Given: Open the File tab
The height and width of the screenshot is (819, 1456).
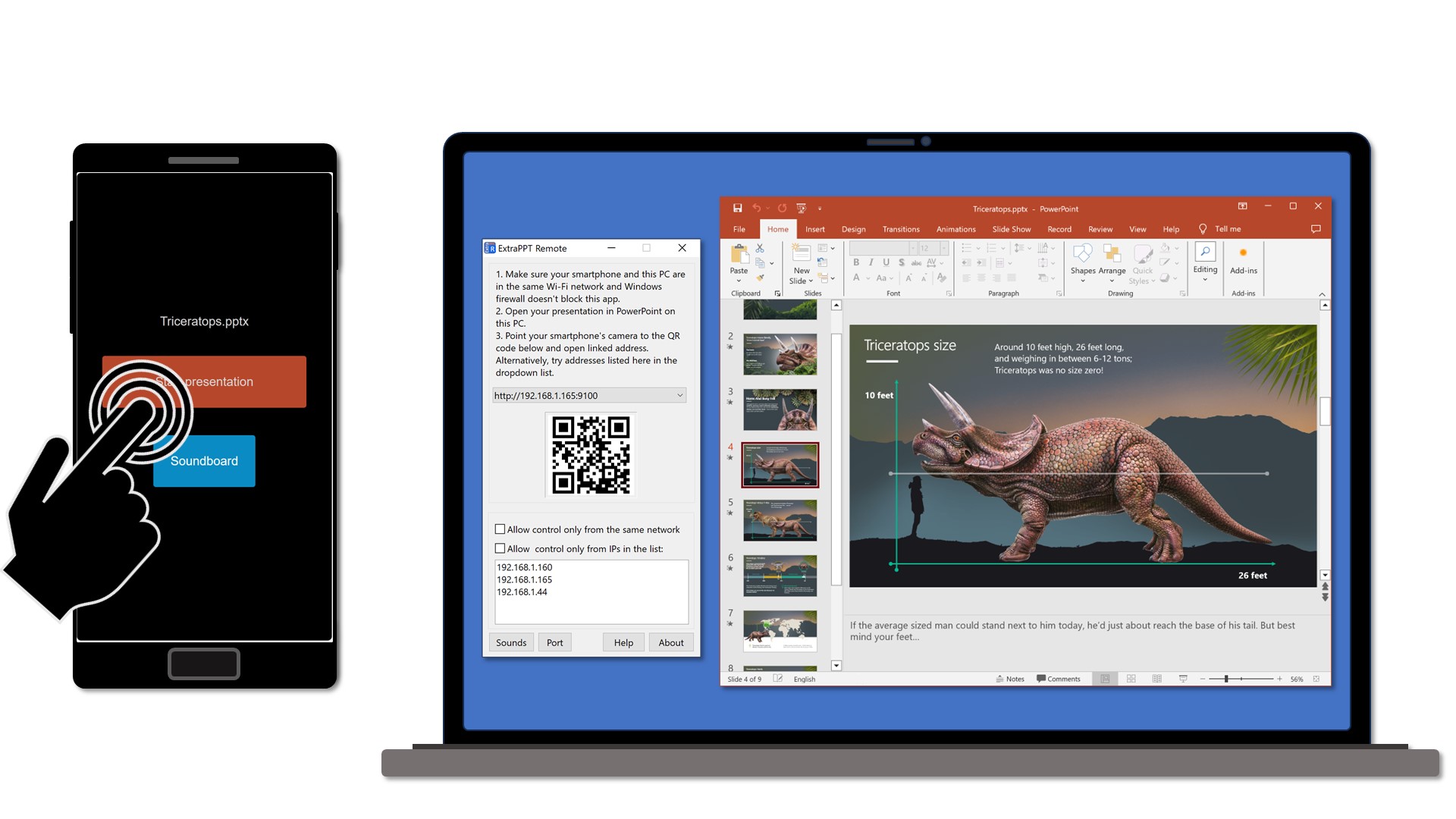Looking at the screenshot, I should pyautogui.click(x=739, y=229).
